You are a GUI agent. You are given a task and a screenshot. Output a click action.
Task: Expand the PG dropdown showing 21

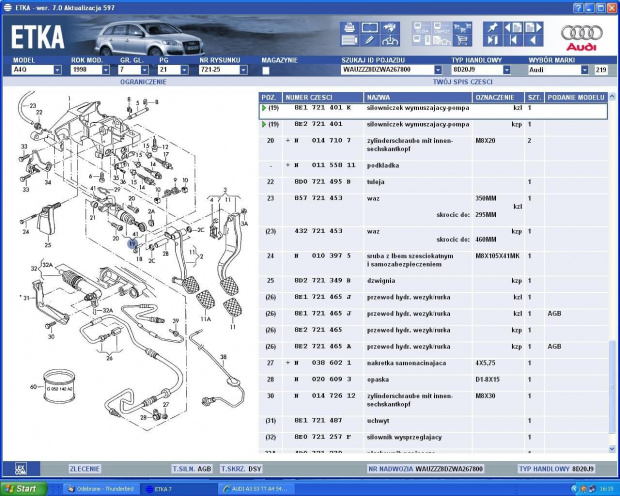(184, 70)
